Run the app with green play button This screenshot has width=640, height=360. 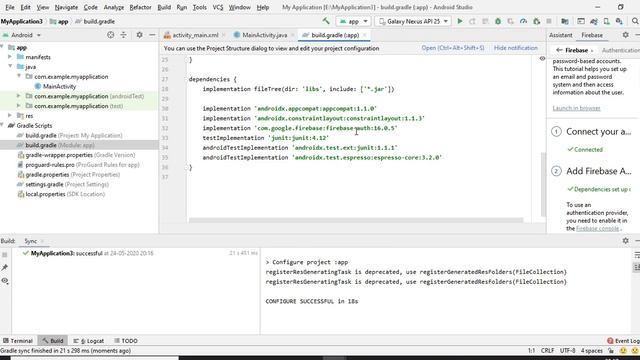point(460,21)
